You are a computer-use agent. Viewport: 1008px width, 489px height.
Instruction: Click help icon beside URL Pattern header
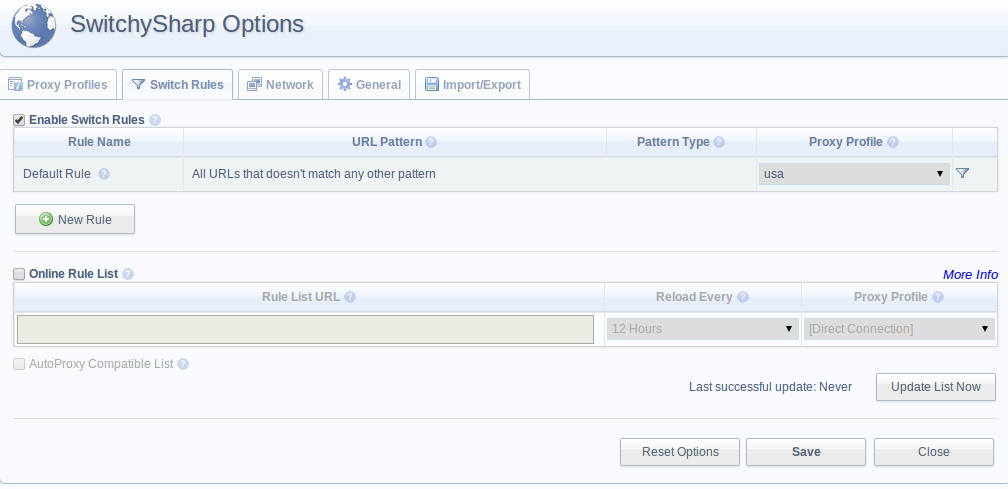click(x=431, y=142)
